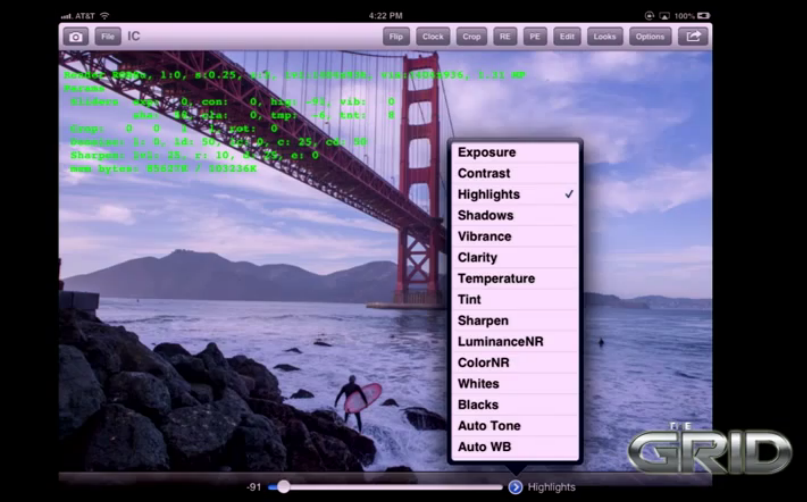Click the blue arrow next to Highlights
The image size is (807, 502).
[x=515, y=487]
